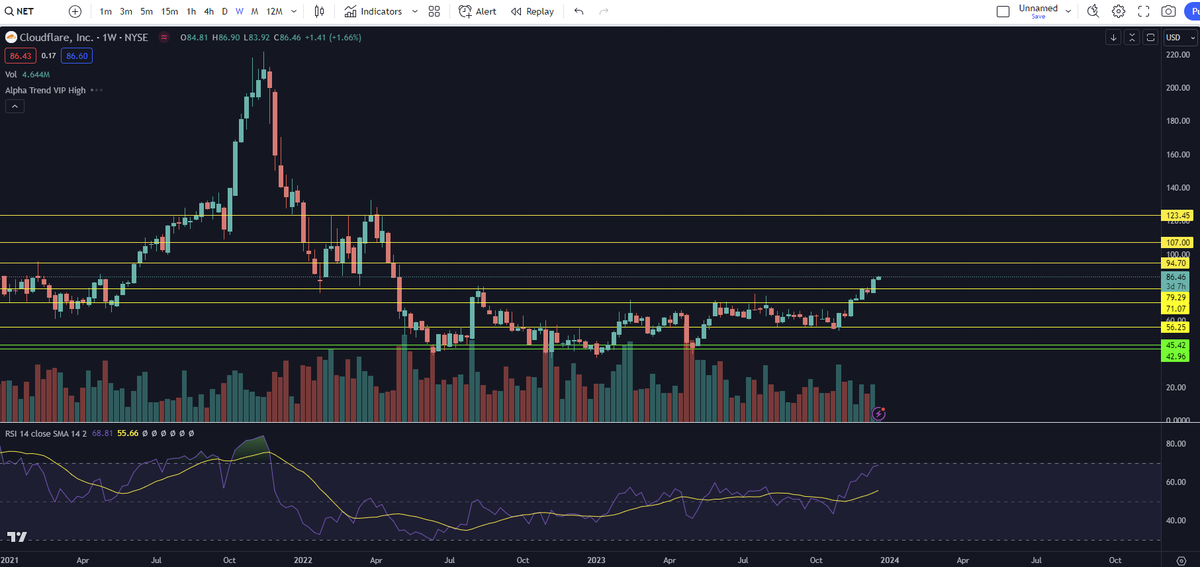Select the daily D interval

pos(225,11)
